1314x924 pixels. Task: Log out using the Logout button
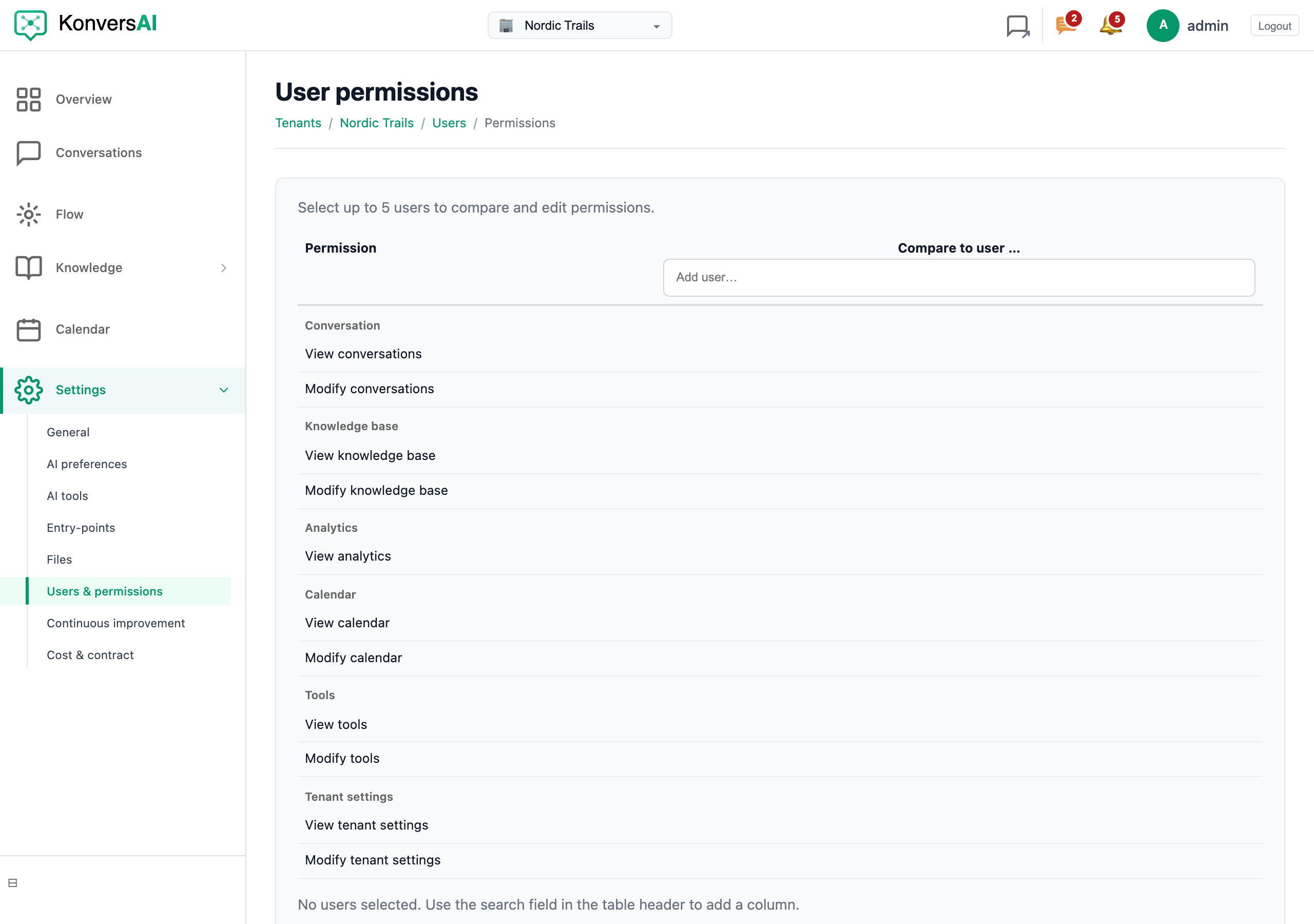[1274, 26]
